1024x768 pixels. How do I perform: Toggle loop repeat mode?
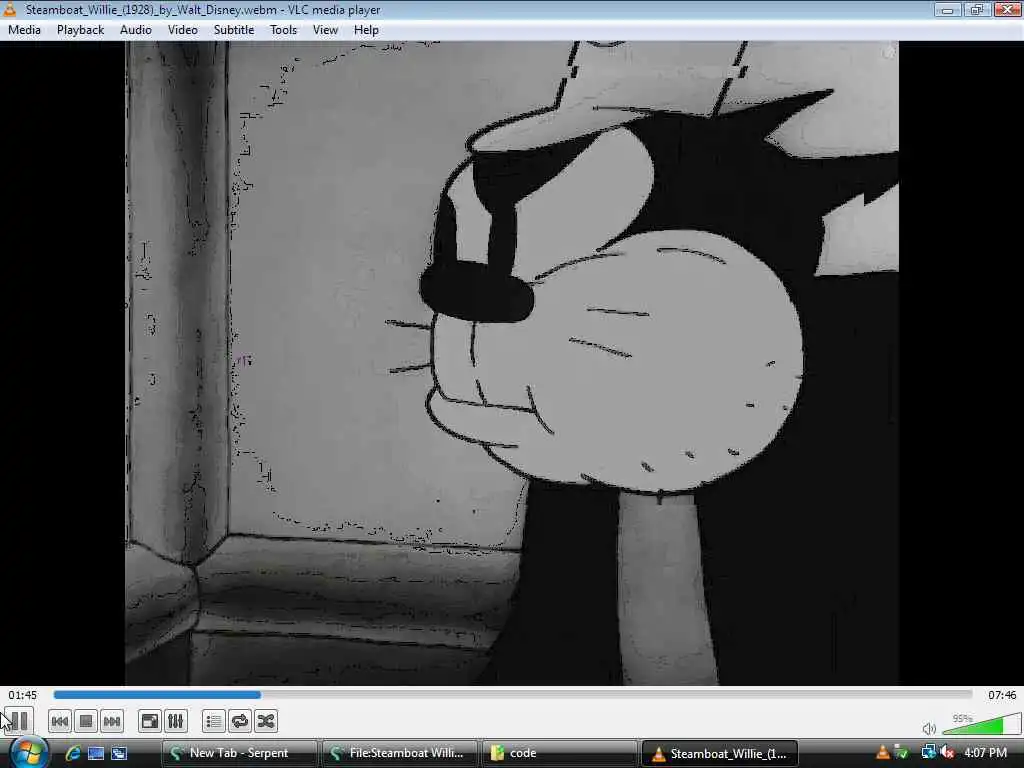coord(240,721)
